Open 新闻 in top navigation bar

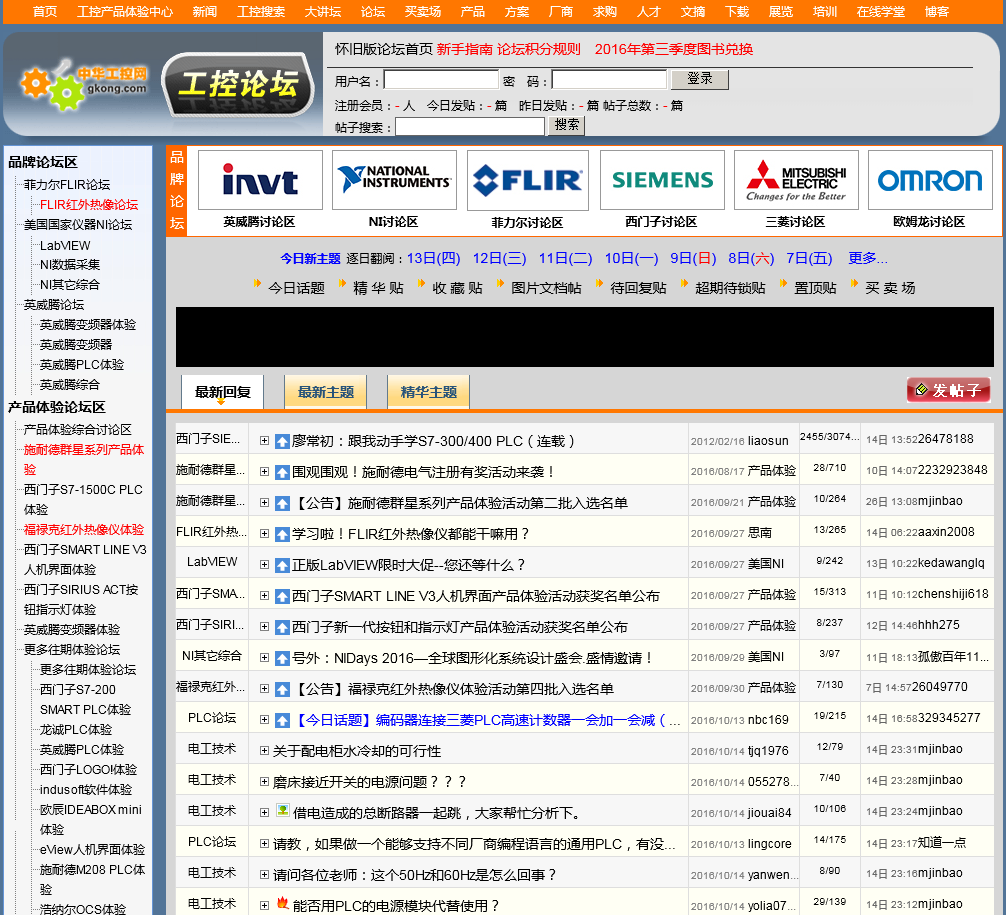pos(205,12)
